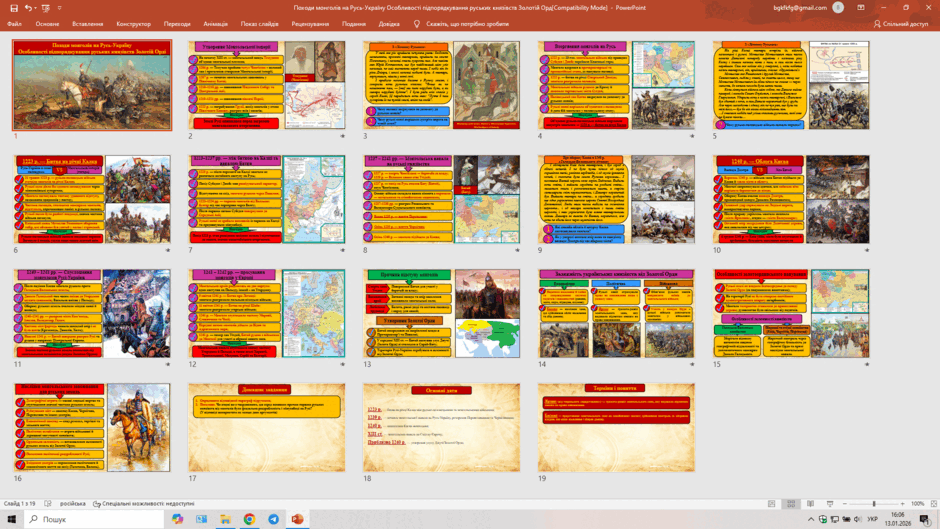
Task: Start slideshow from the status bar
Action: [830, 504]
